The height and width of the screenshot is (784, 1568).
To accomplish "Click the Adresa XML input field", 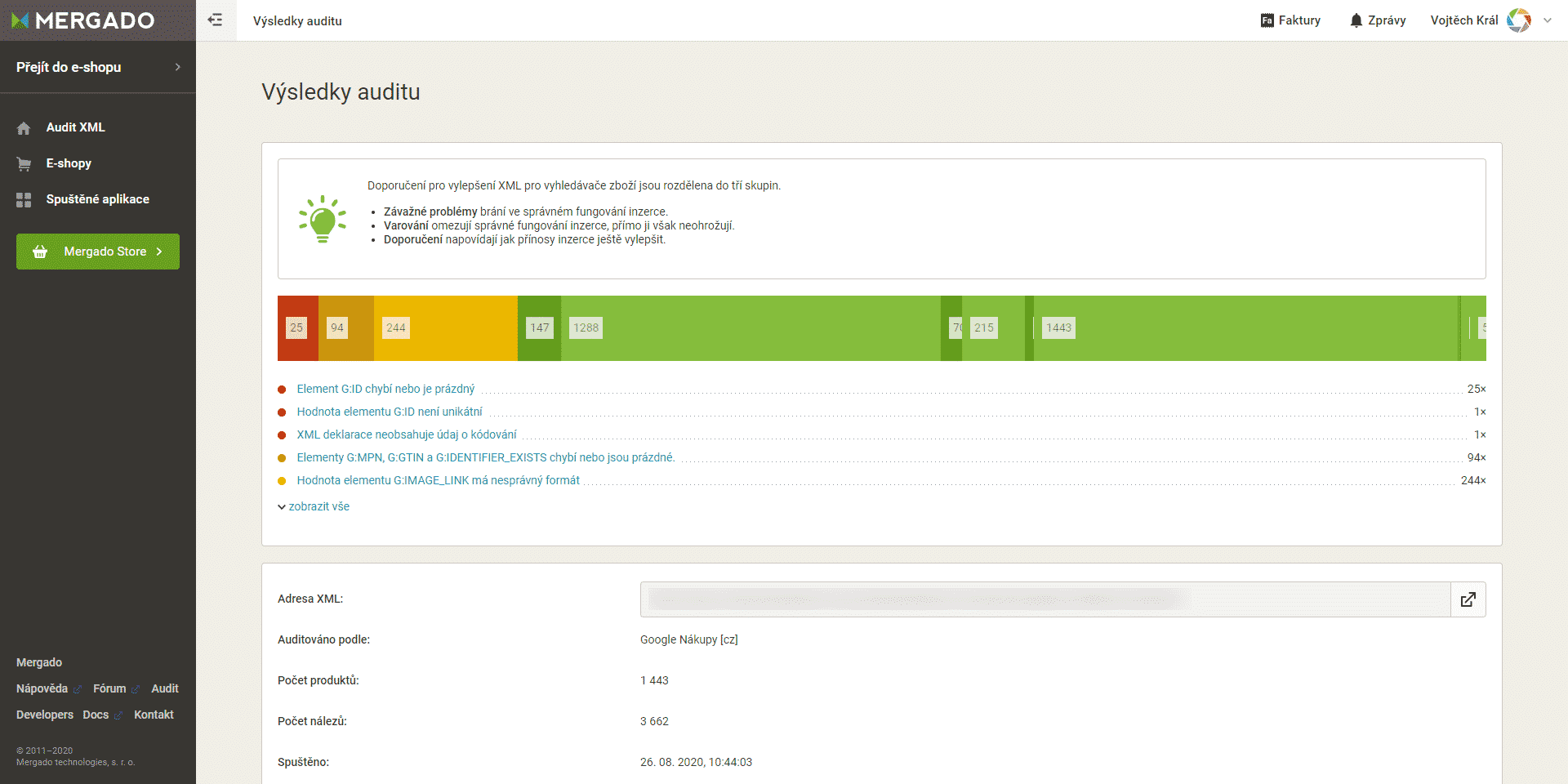I will [1045, 599].
